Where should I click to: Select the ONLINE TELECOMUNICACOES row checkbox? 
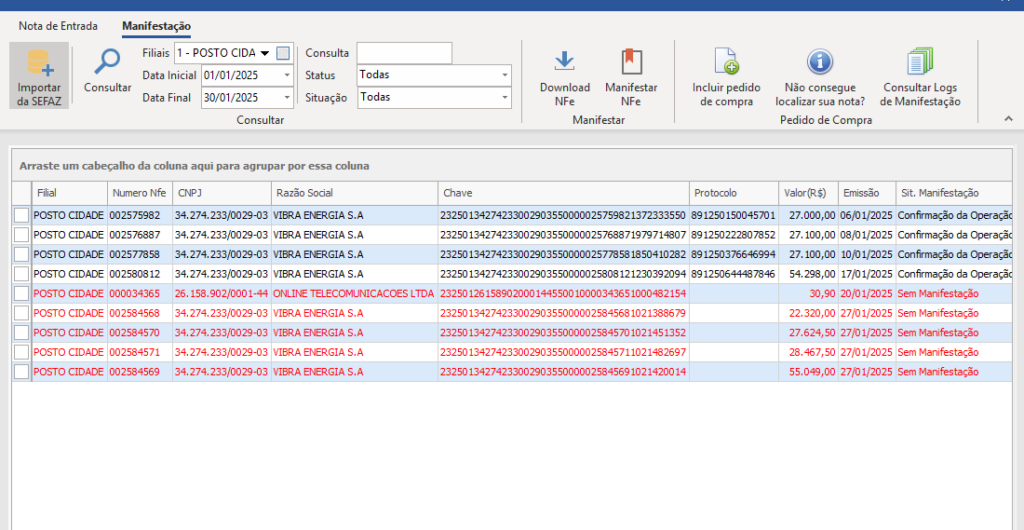tap(21, 293)
